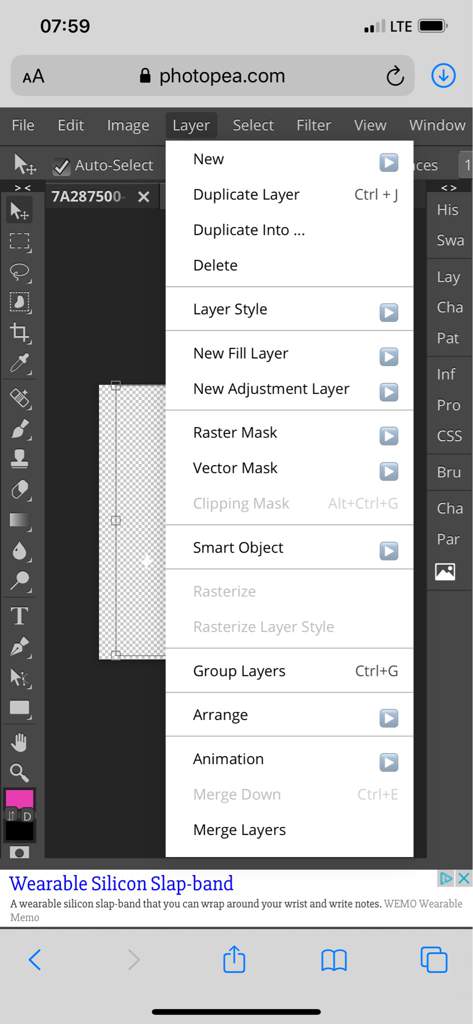
Task: Close the 7A287500 document tab
Action: click(x=144, y=197)
